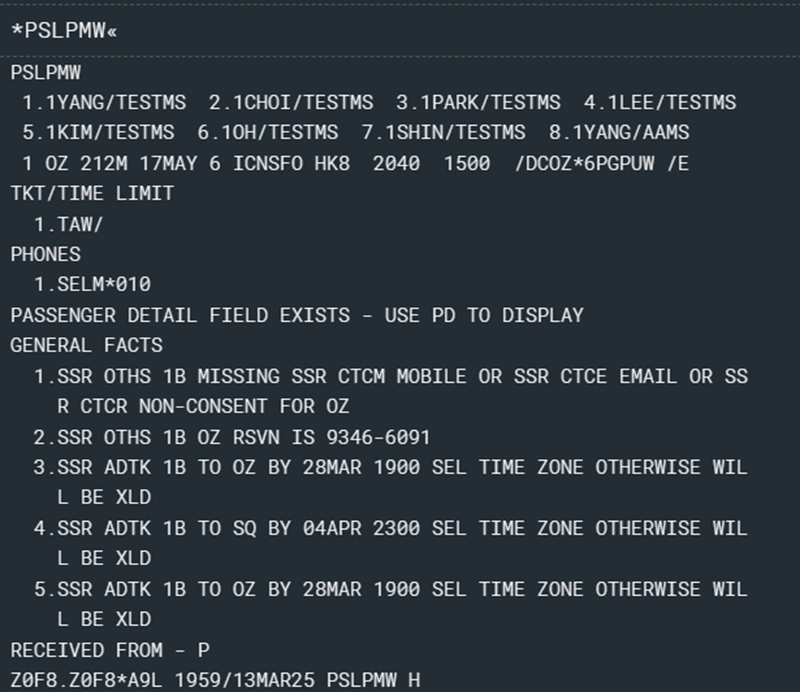Click the RECEIVED FROM - P line
This screenshot has height=692, width=800.
[x=110, y=650]
